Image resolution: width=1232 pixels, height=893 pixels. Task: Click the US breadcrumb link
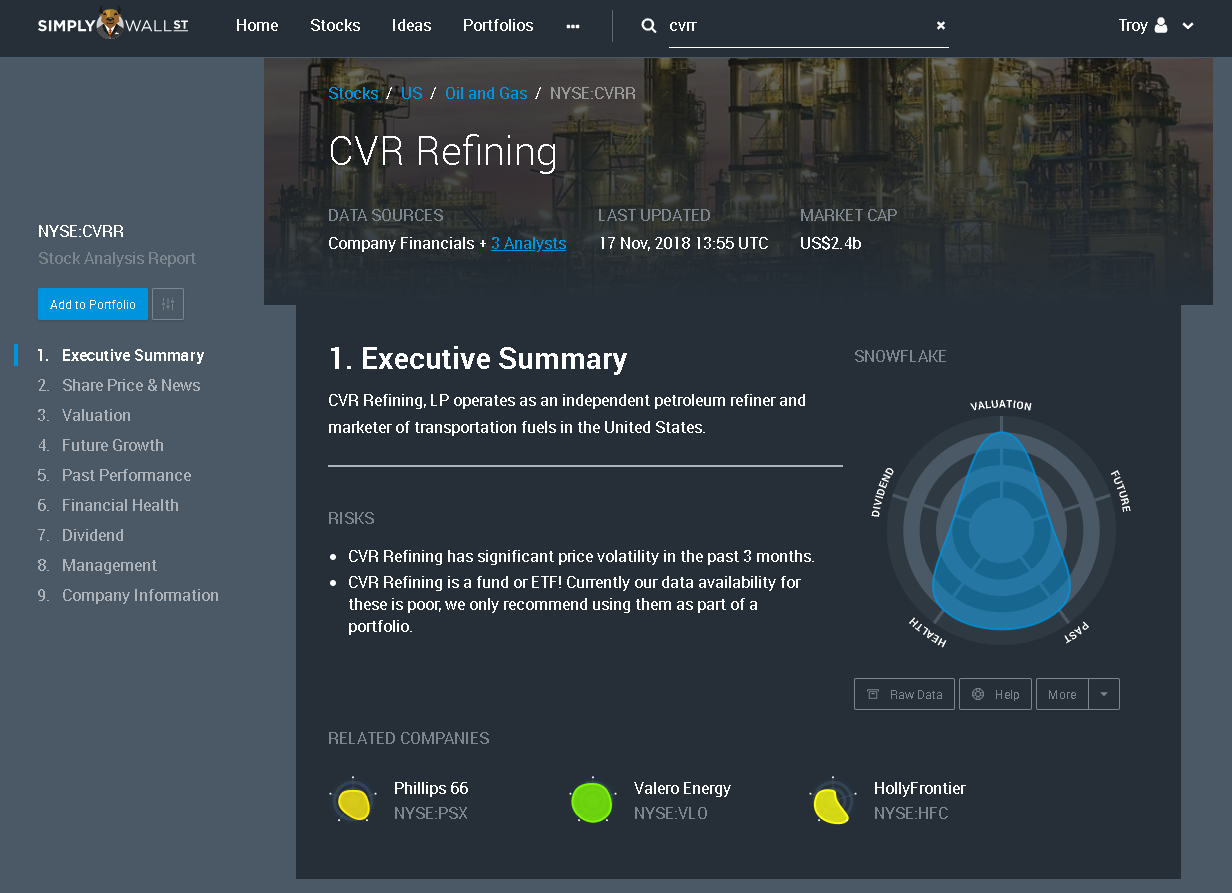pos(412,93)
